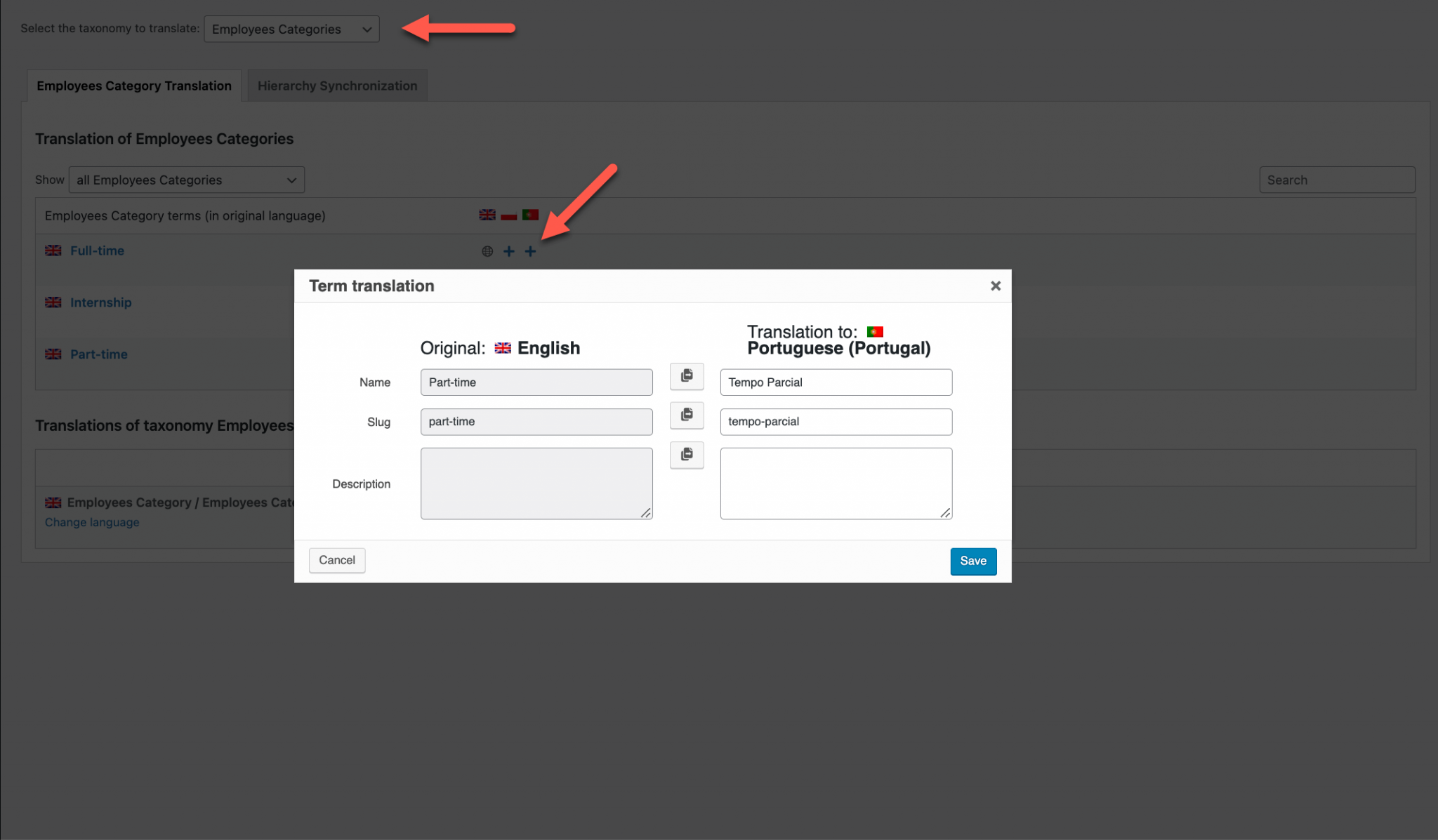Screen dimensions: 1438x840
Task: Click the translated Slug field tempo-parcial
Action: [836, 422]
